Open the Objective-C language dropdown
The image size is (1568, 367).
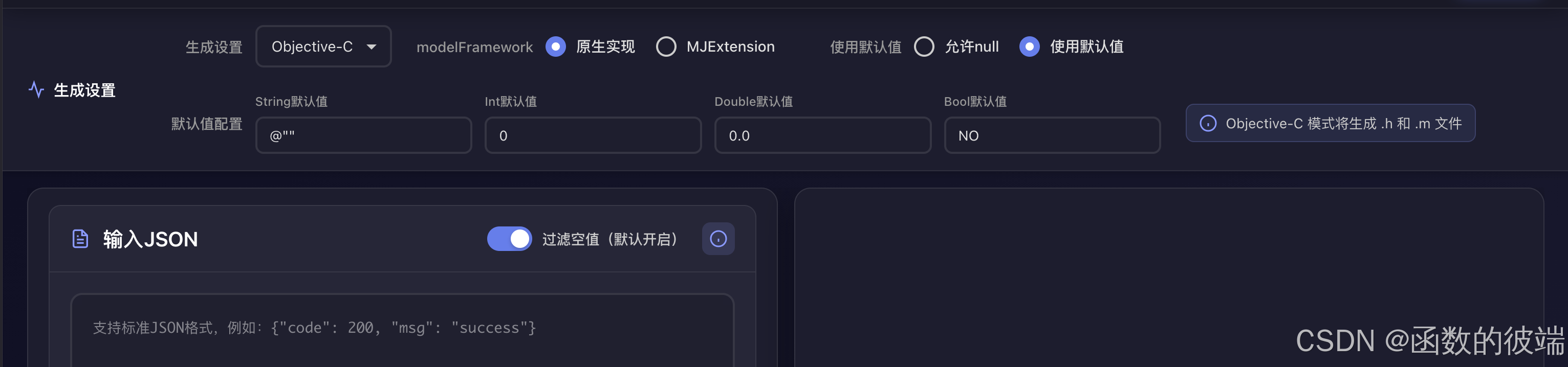[324, 46]
